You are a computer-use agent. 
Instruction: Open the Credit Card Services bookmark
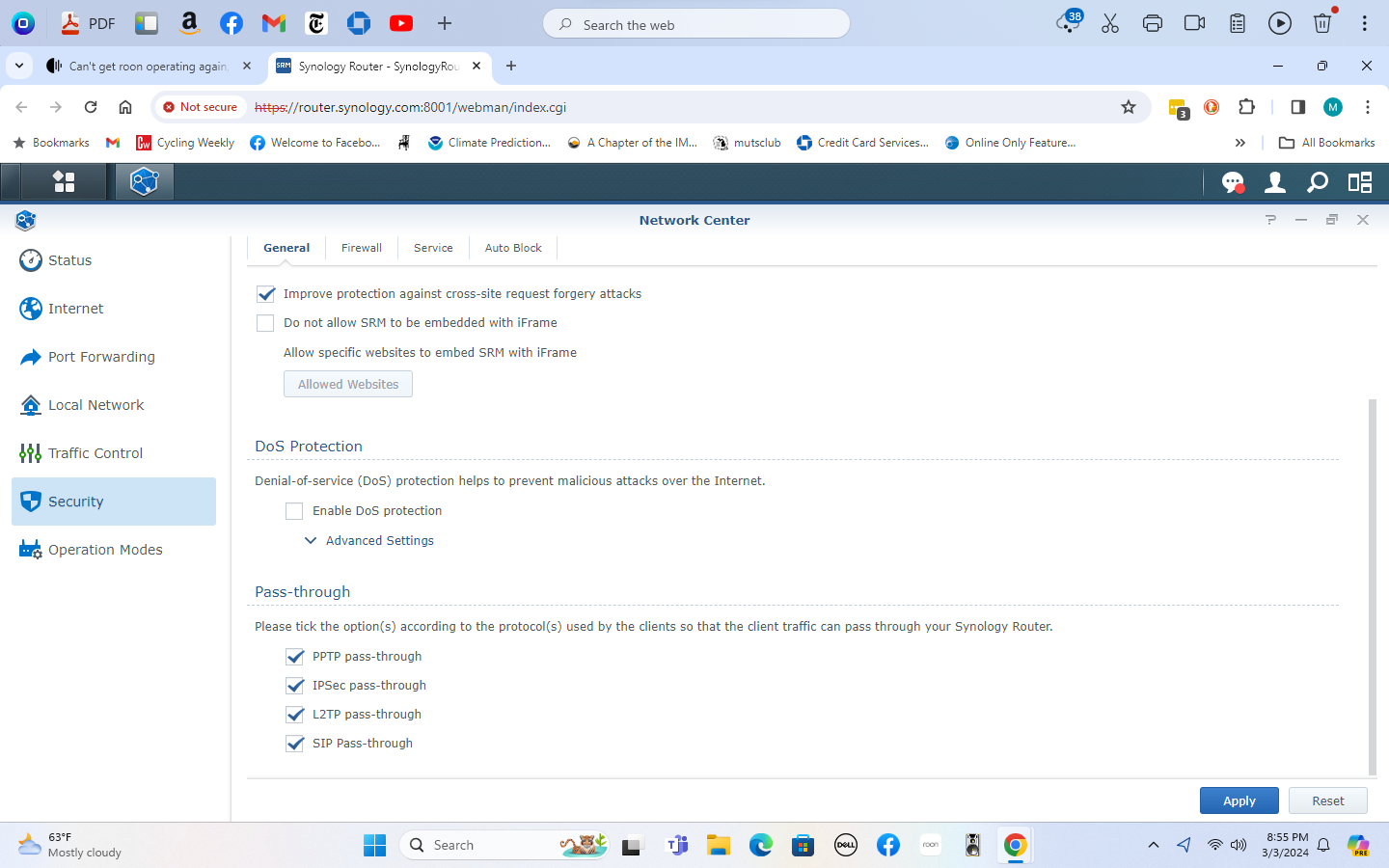(862, 143)
